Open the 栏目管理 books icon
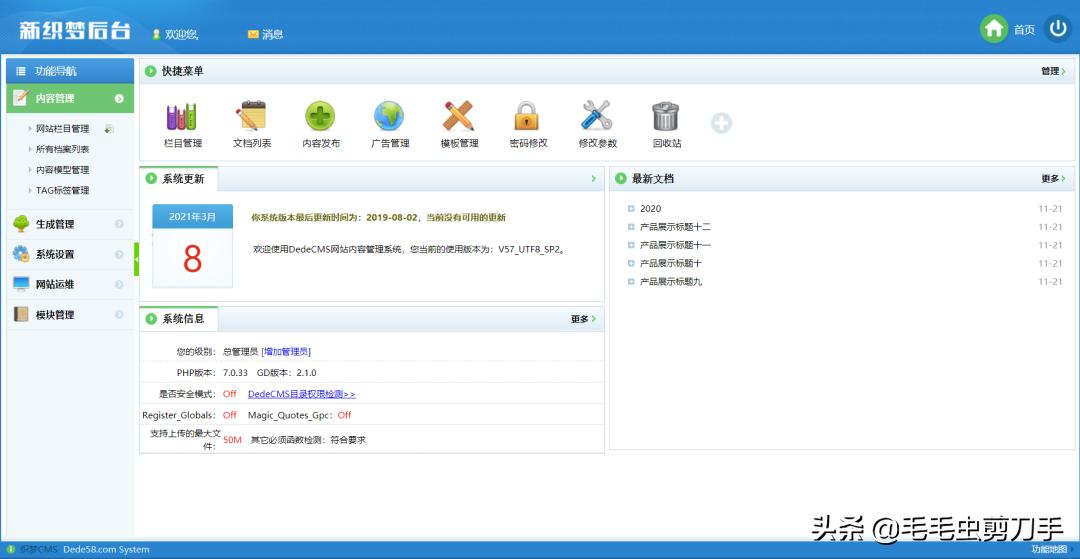 click(x=182, y=118)
